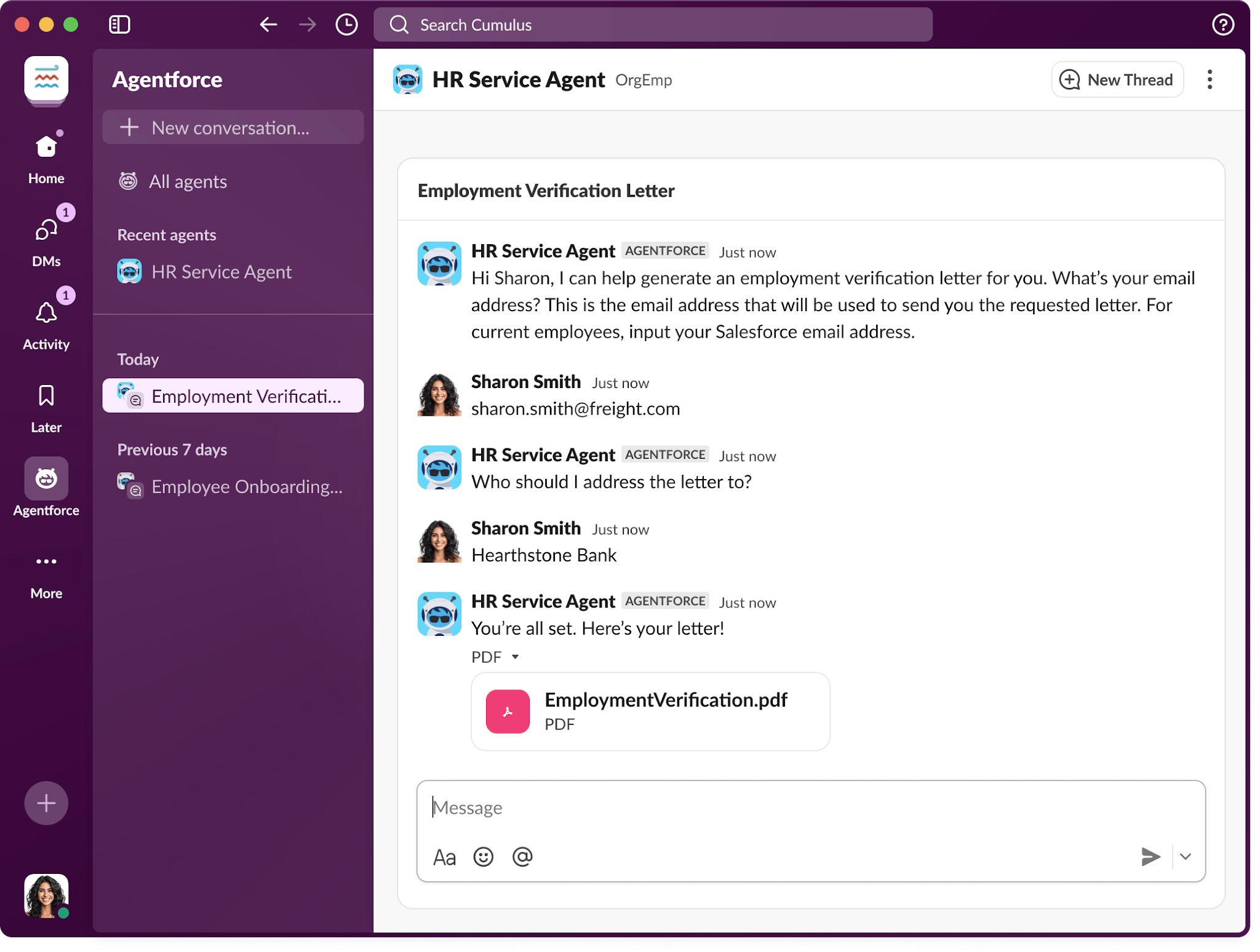Image resolution: width=1260 pixels, height=952 pixels.
Task: Click the HR Service Agent avatar beside 'You're all set'
Action: point(439,614)
